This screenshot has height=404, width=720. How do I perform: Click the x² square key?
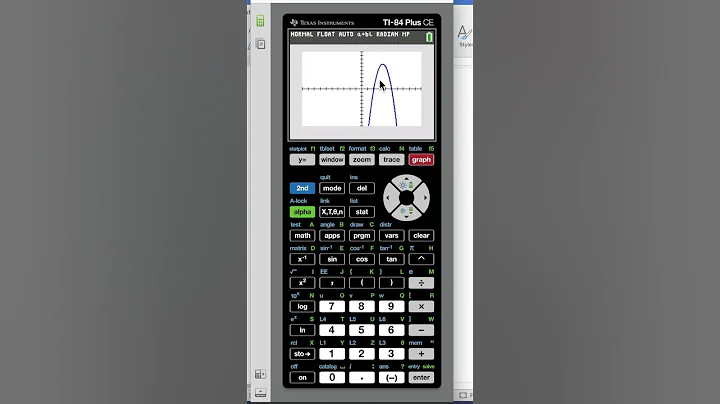tap(302, 283)
